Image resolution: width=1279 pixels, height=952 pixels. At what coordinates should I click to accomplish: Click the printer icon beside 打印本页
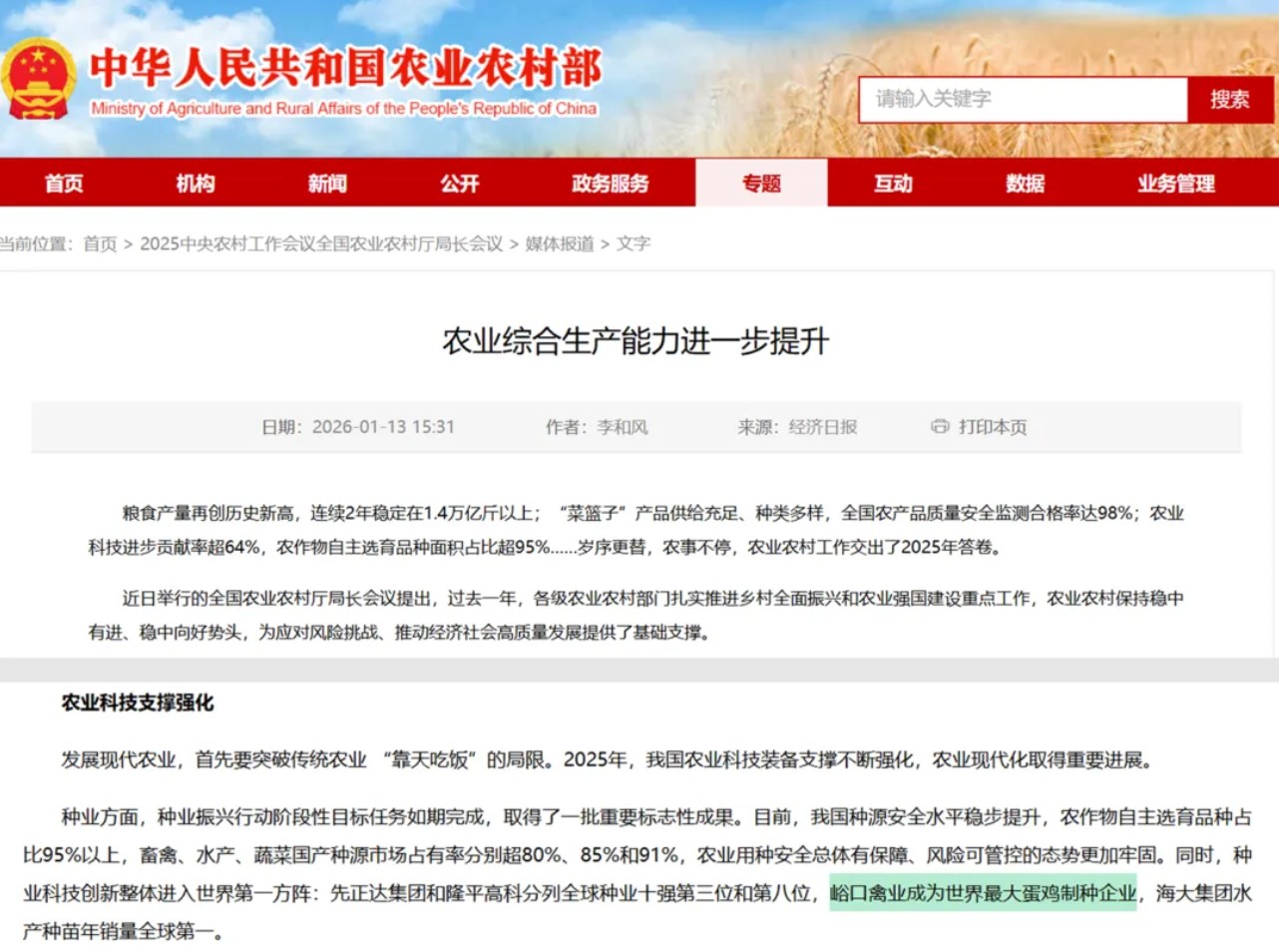[x=939, y=426]
